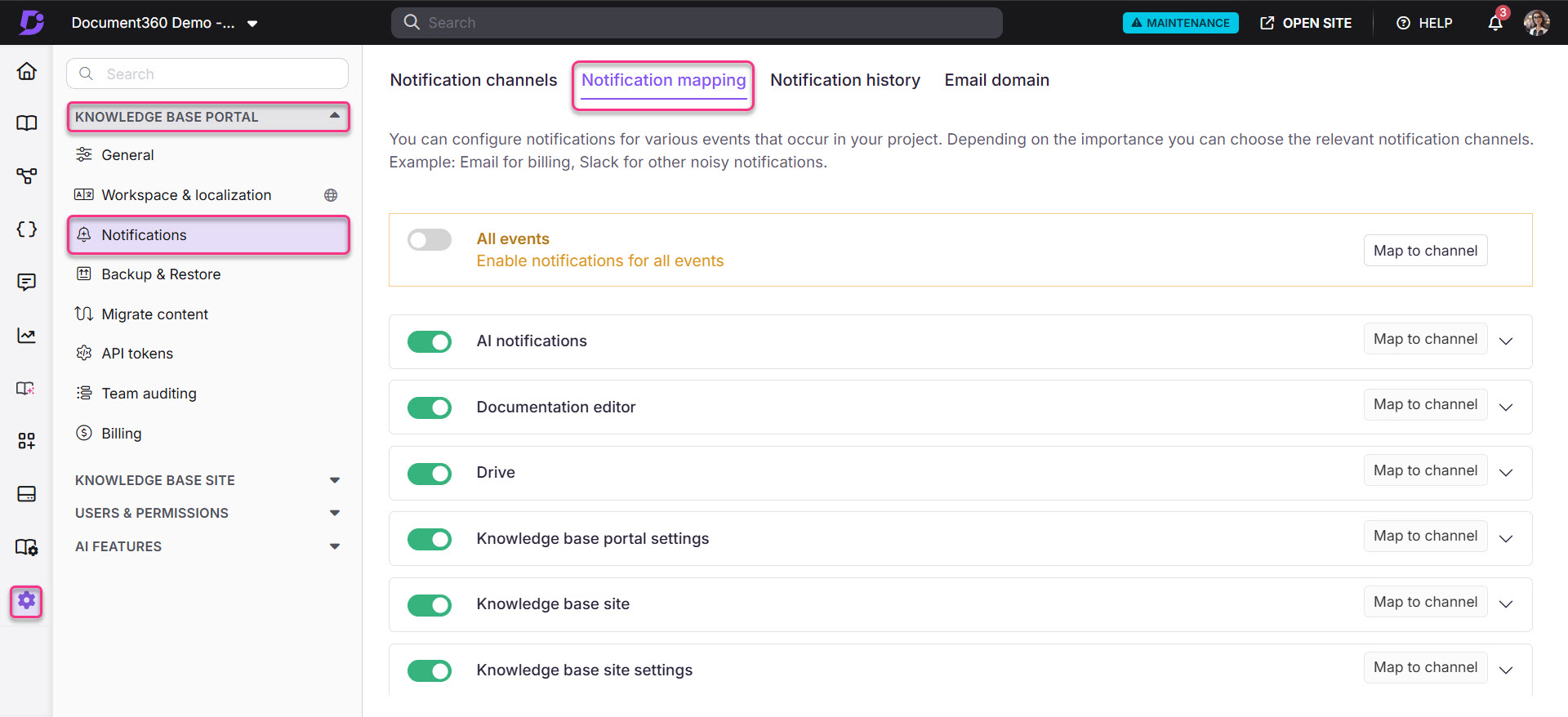Turn off the Drive notifications toggle
Image resolution: width=1568 pixels, height=717 pixels.
point(430,474)
